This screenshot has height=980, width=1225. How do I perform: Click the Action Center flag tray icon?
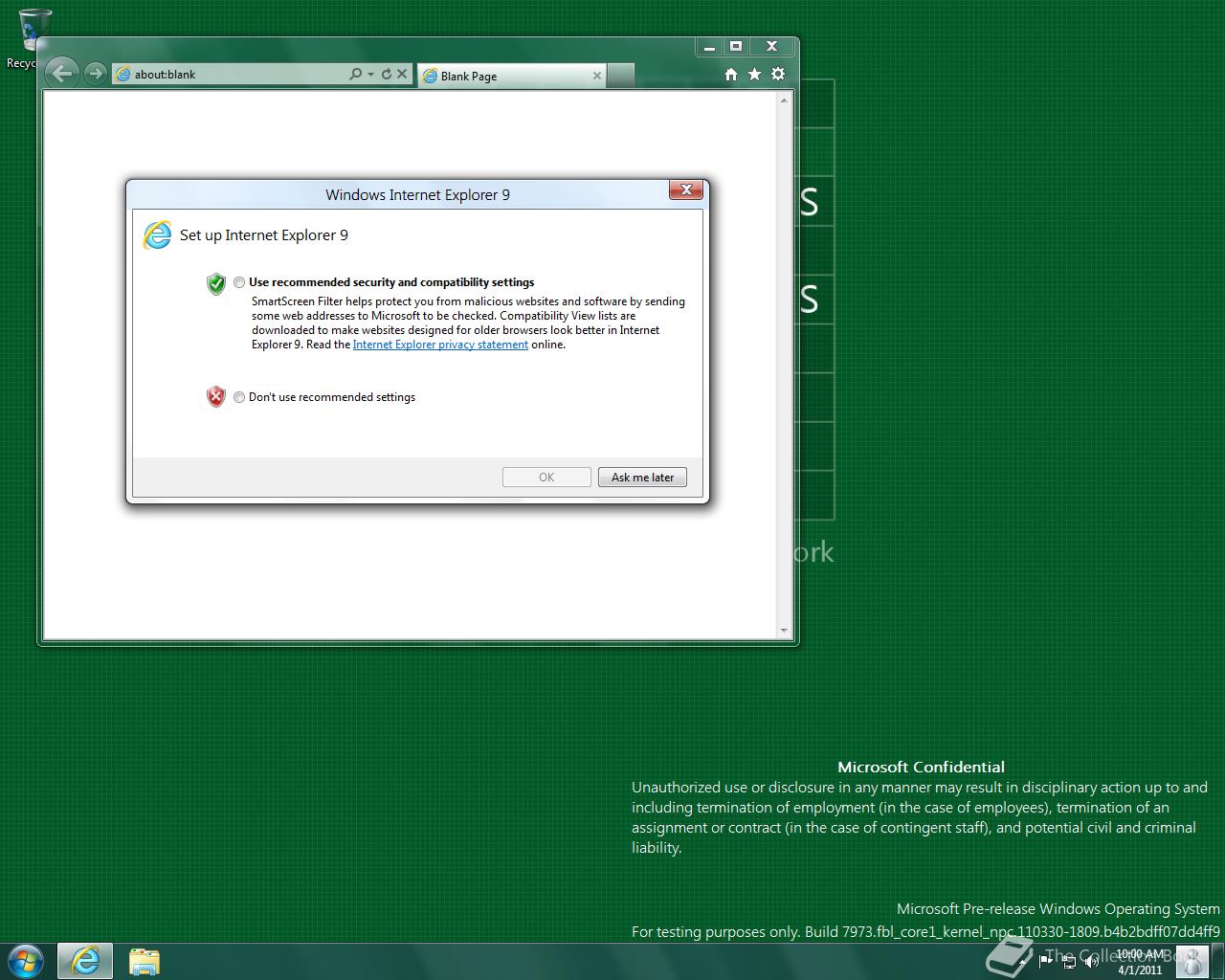pyautogui.click(x=1046, y=962)
